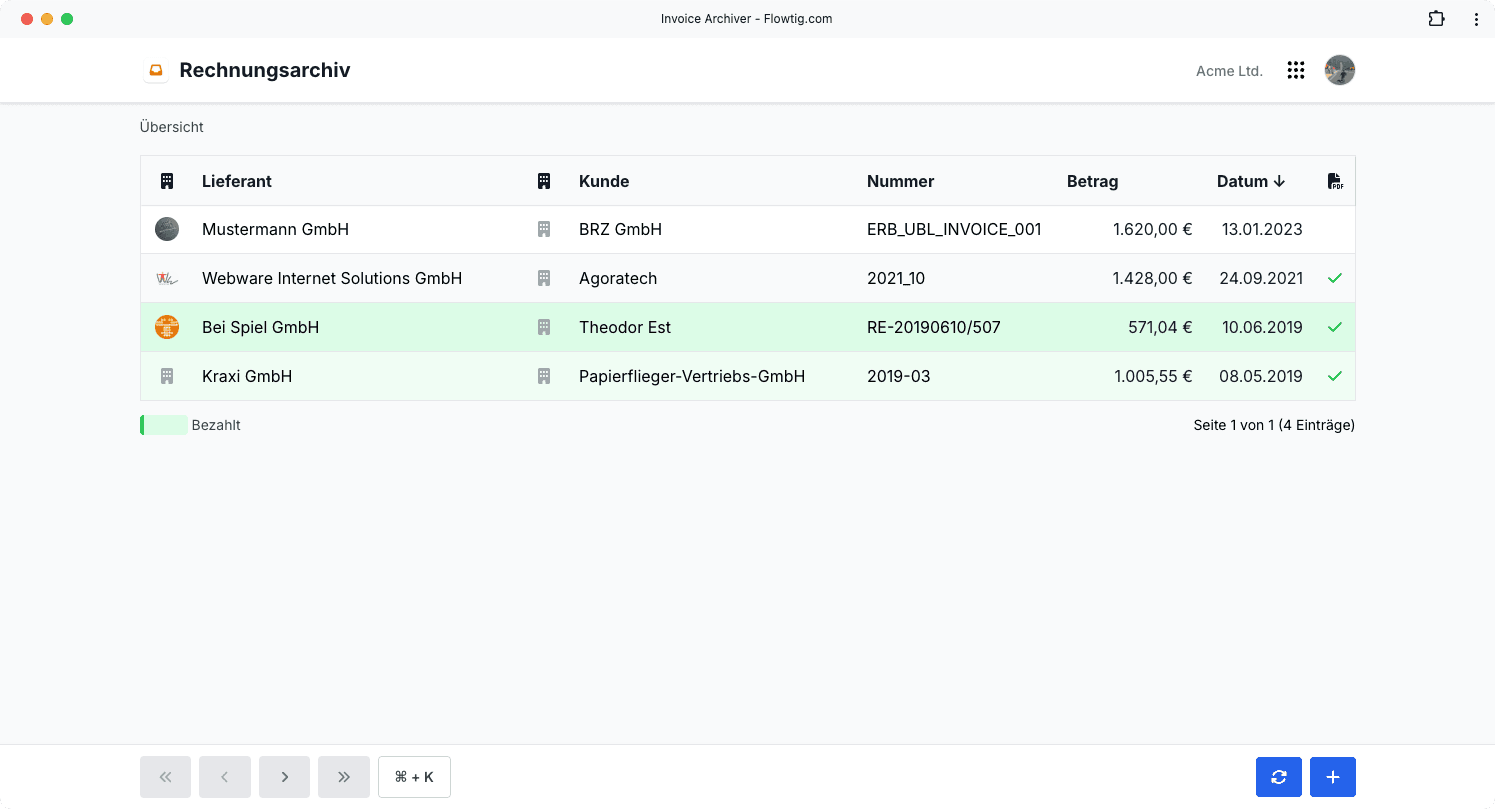Click the browser extensions puzzle icon

[1436, 18]
